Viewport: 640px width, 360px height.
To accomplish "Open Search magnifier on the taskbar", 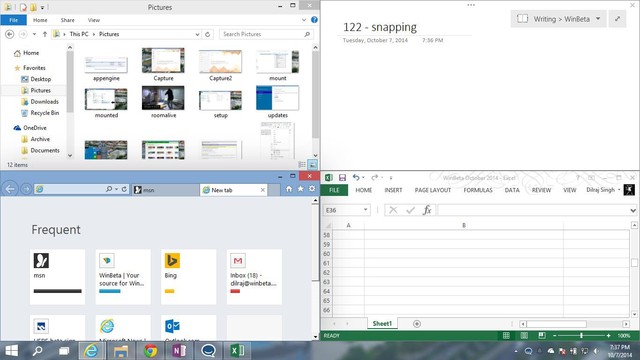I will [37, 351].
